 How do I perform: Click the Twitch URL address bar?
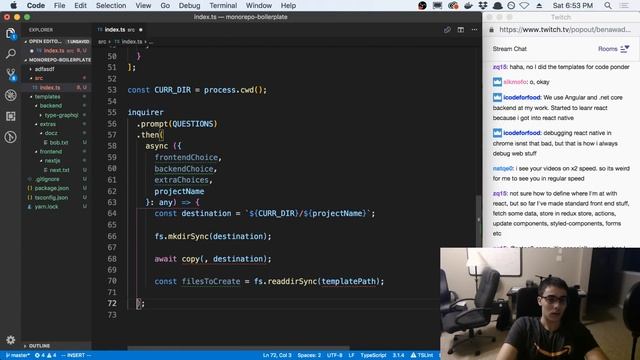(x=564, y=30)
